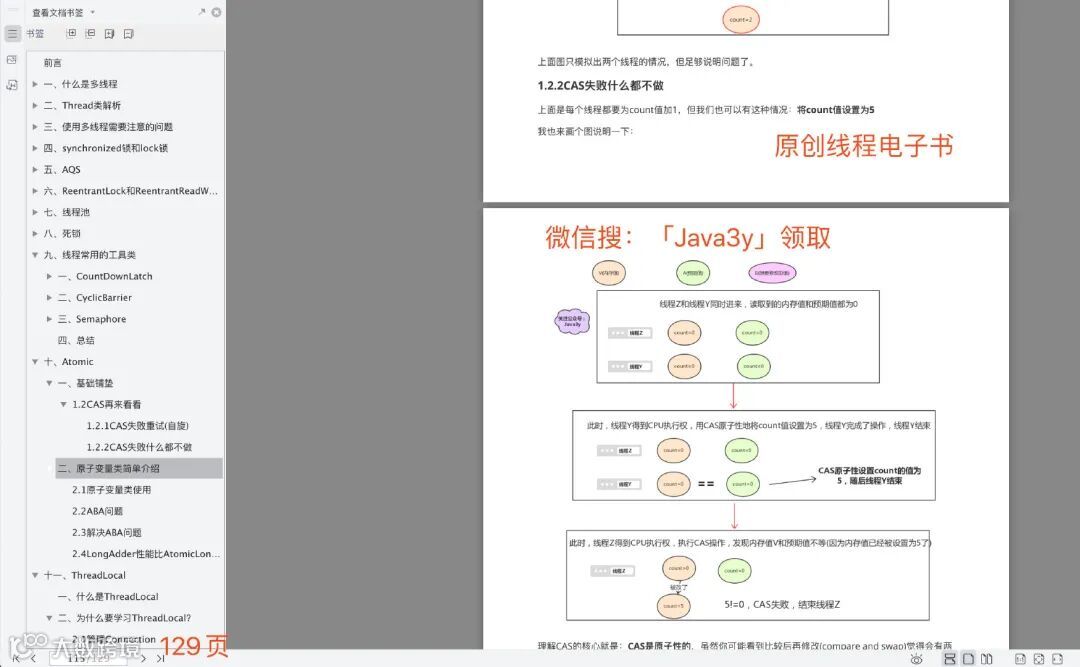Jump to 2.2ABA问题 bookmark
The image size is (1080, 667).
97,511
